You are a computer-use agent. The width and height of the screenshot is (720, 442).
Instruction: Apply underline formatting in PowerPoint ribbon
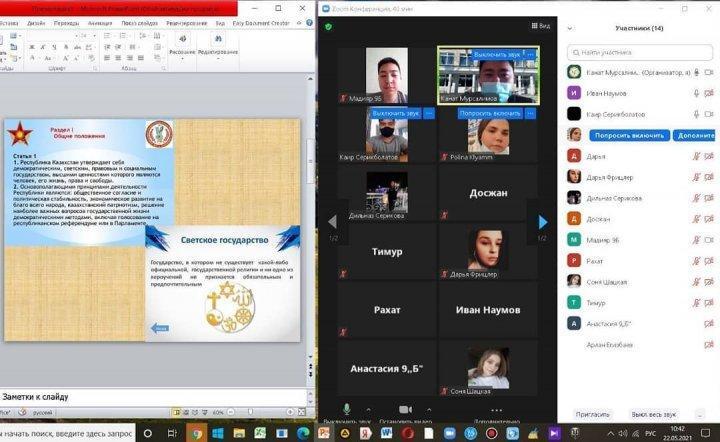click(54, 47)
